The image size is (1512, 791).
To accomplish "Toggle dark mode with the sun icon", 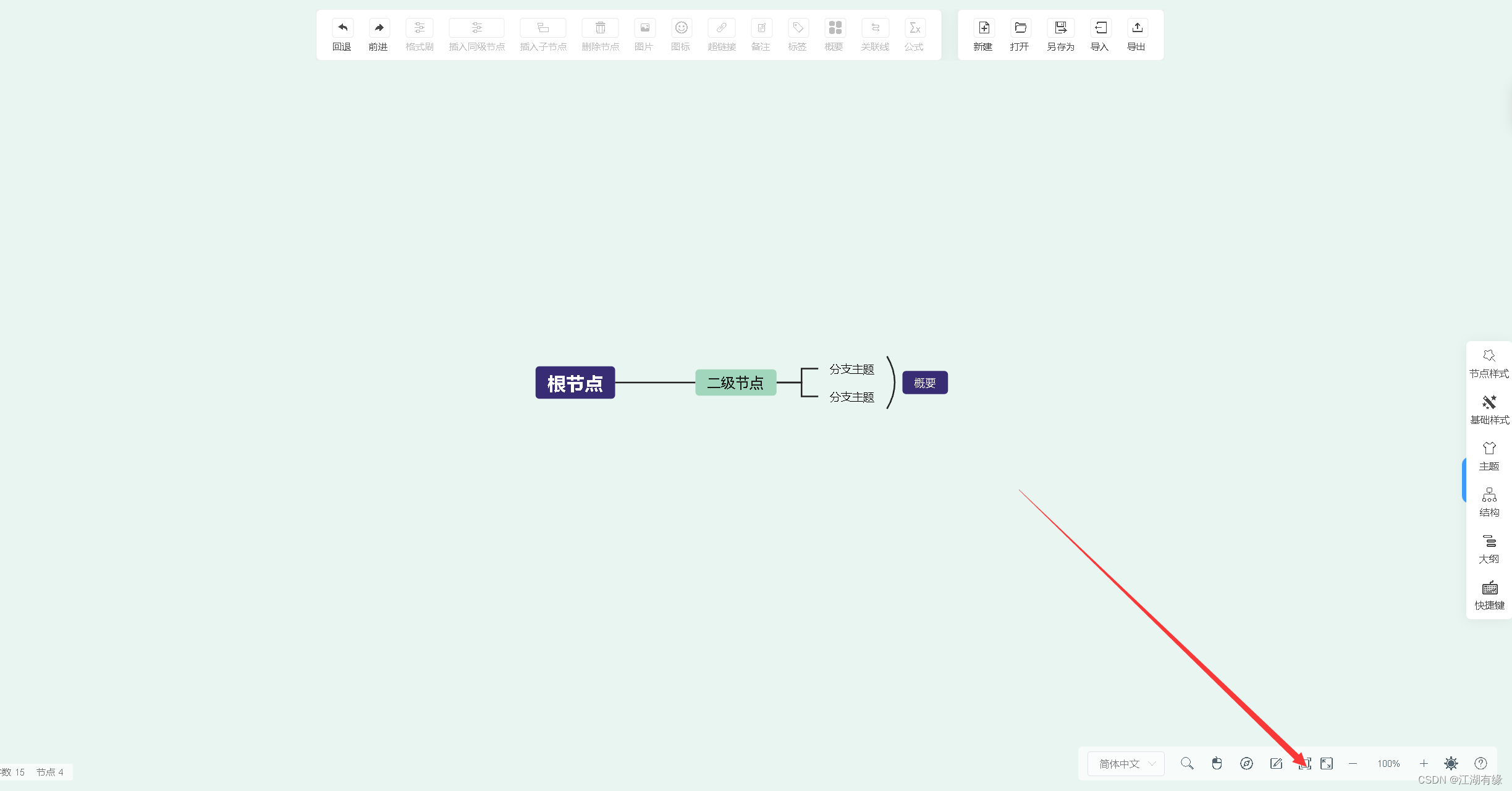I will point(1450,763).
